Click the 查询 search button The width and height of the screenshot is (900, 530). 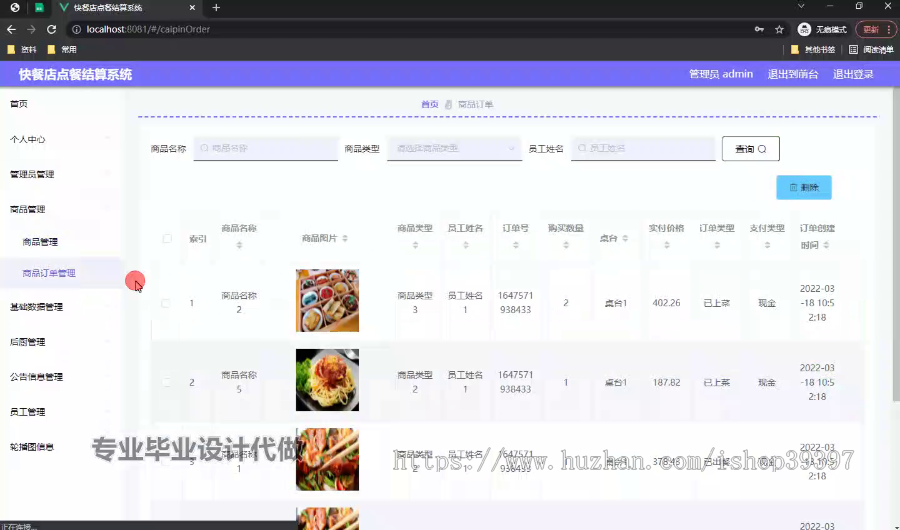point(750,149)
